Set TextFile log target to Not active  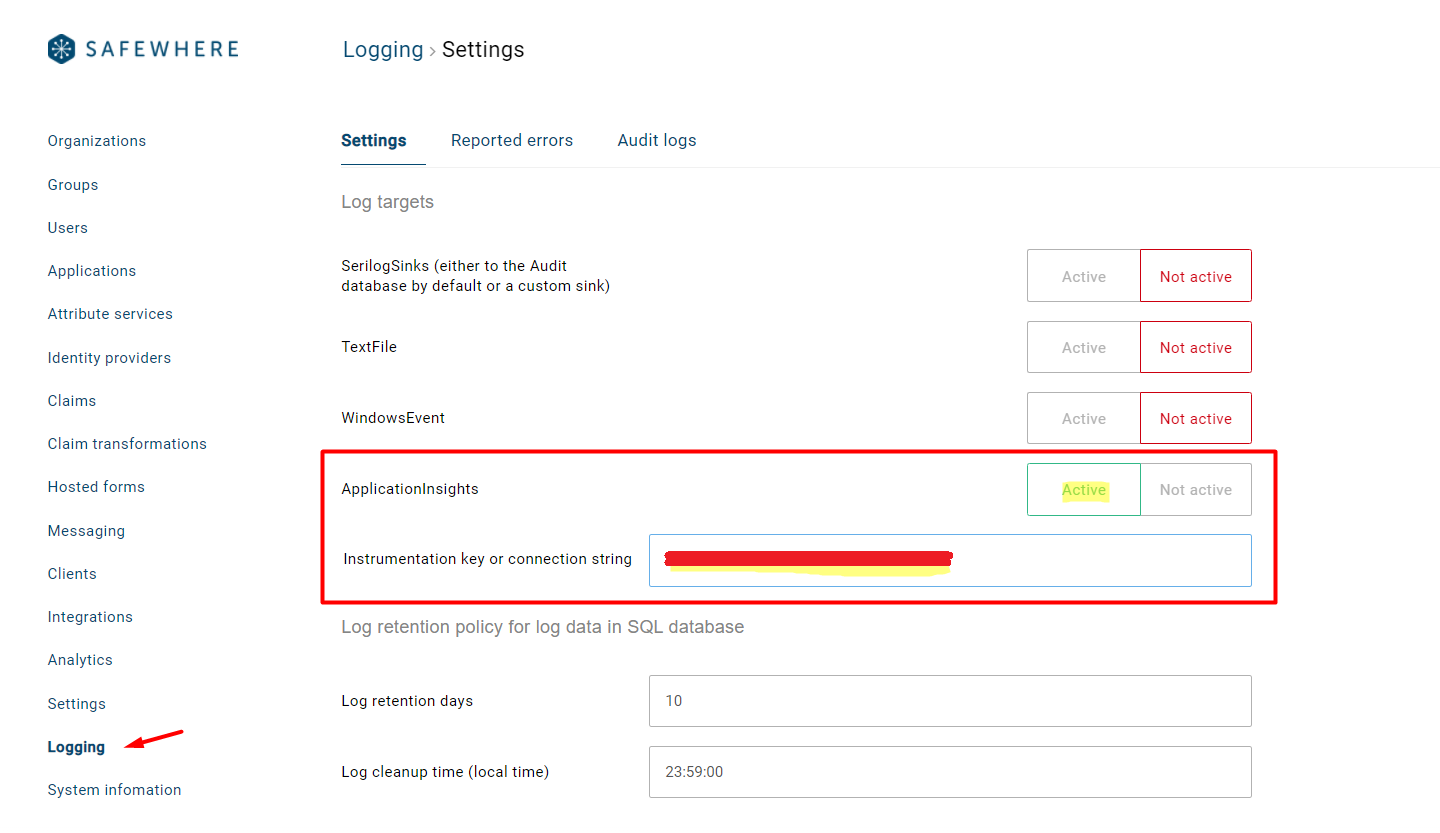[1195, 347]
